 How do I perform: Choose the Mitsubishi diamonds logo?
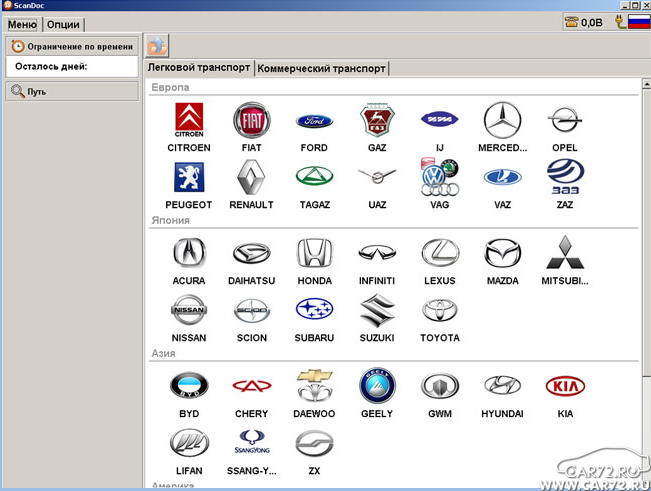coord(565,252)
